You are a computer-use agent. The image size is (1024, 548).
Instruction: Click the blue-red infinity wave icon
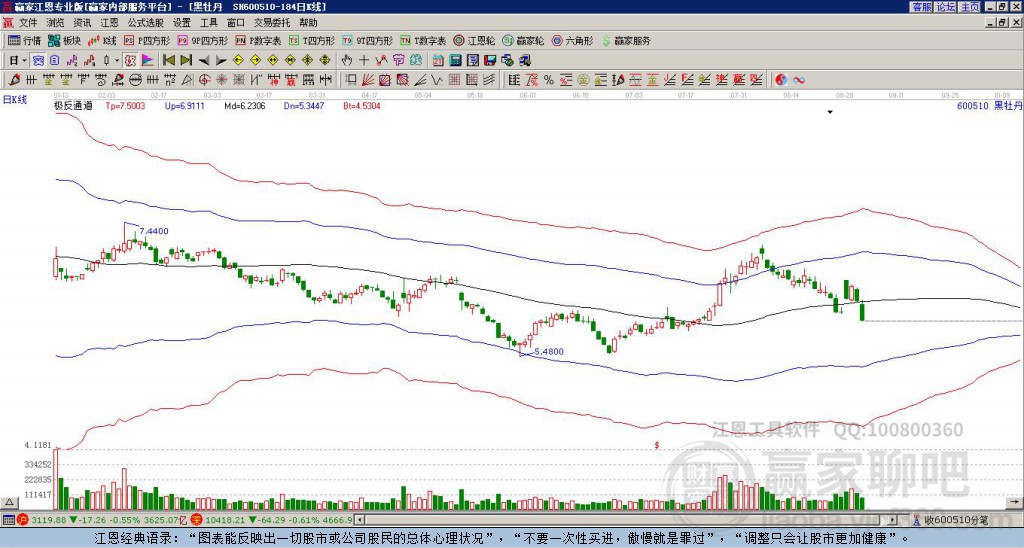(x=799, y=80)
